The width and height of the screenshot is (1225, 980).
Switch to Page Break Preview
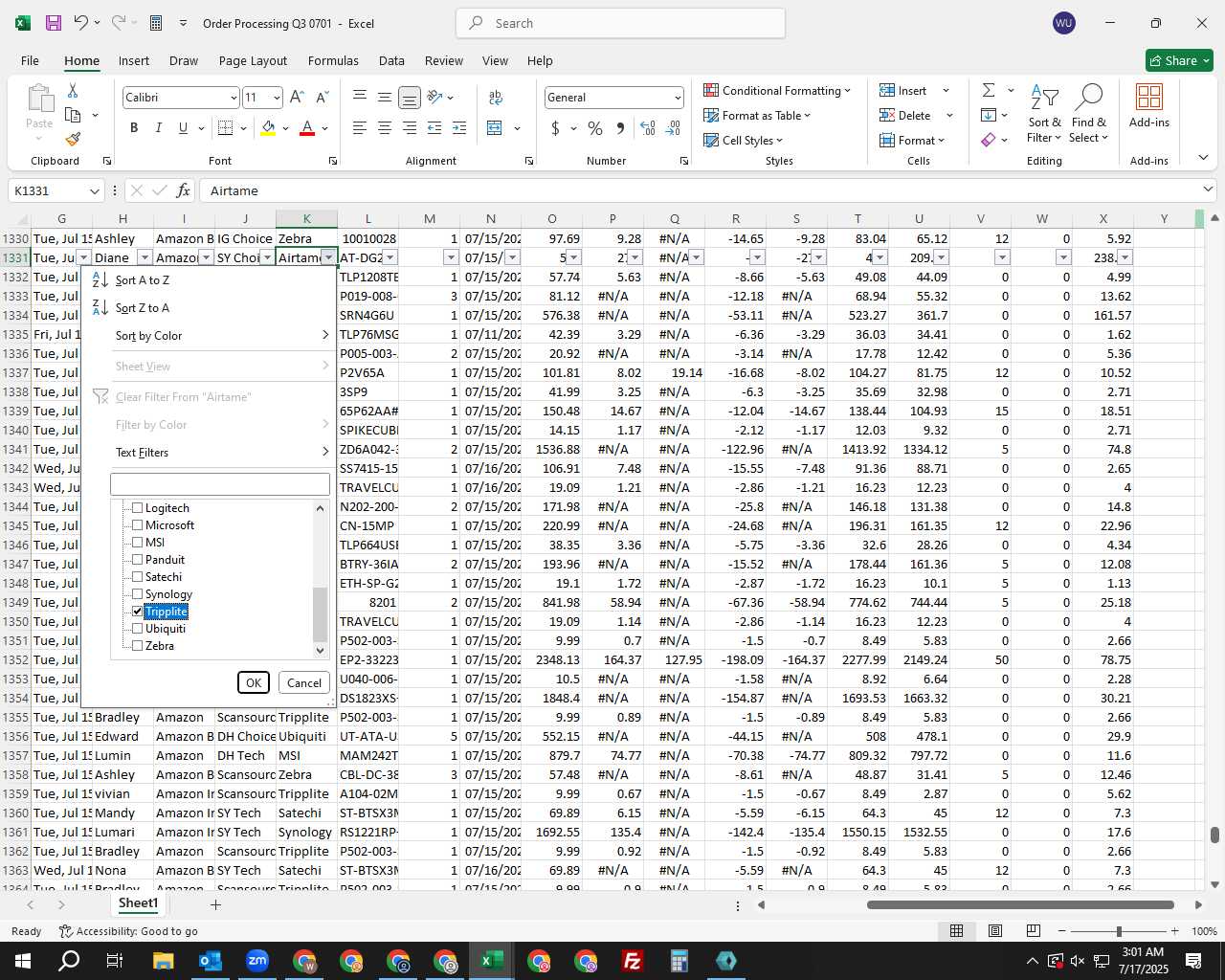pos(1033,930)
